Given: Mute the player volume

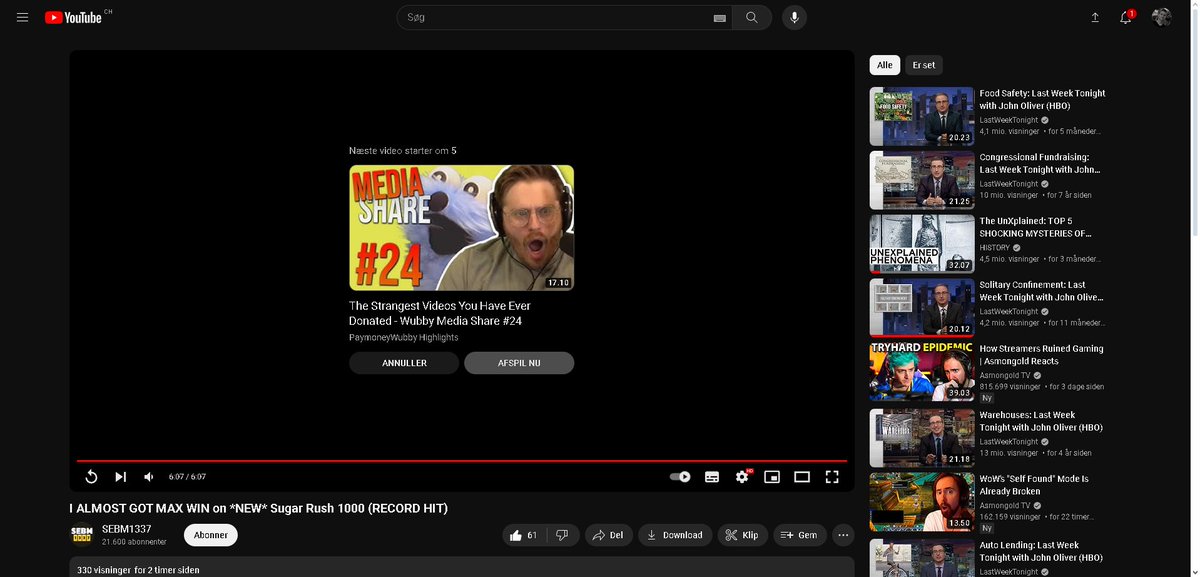Looking at the screenshot, I should [149, 477].
